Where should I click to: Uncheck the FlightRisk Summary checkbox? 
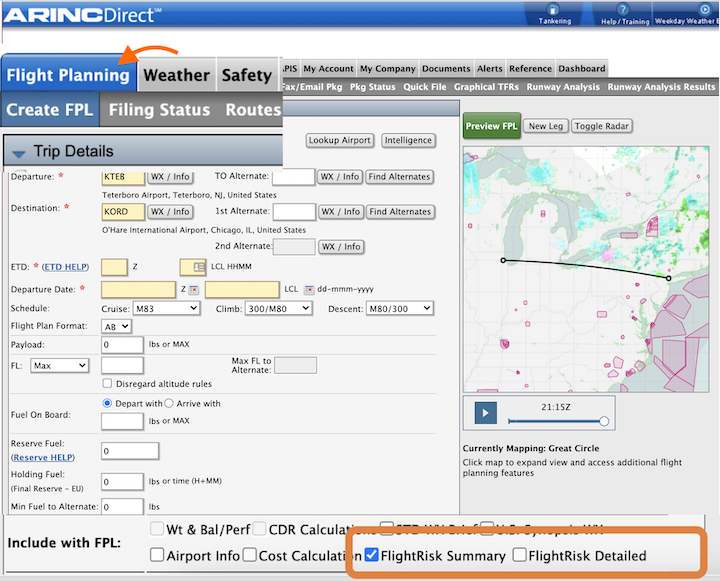[371, 555]
